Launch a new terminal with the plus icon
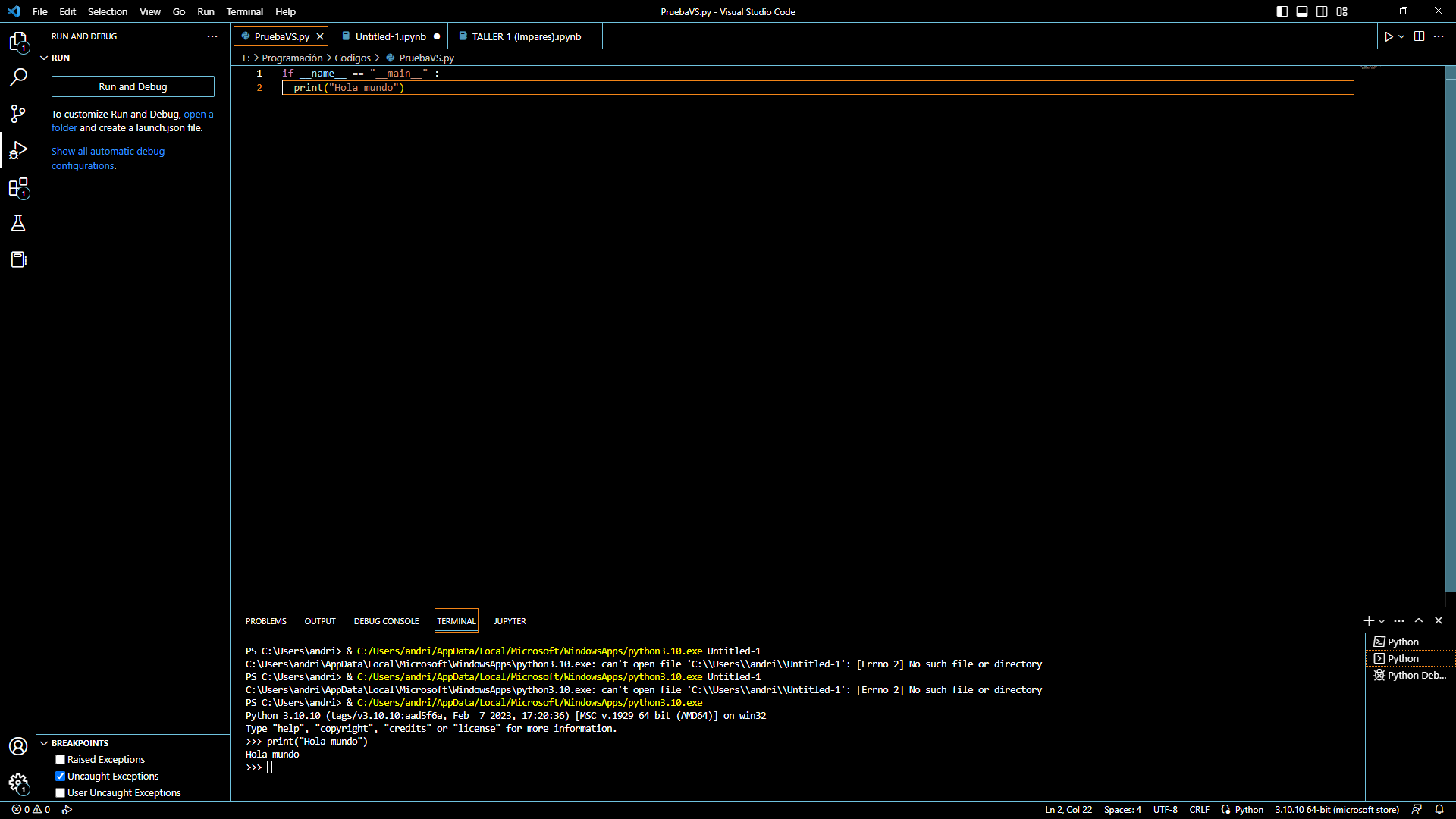The height and width of the screenshot is (819, 1456). click(1368, 620)
